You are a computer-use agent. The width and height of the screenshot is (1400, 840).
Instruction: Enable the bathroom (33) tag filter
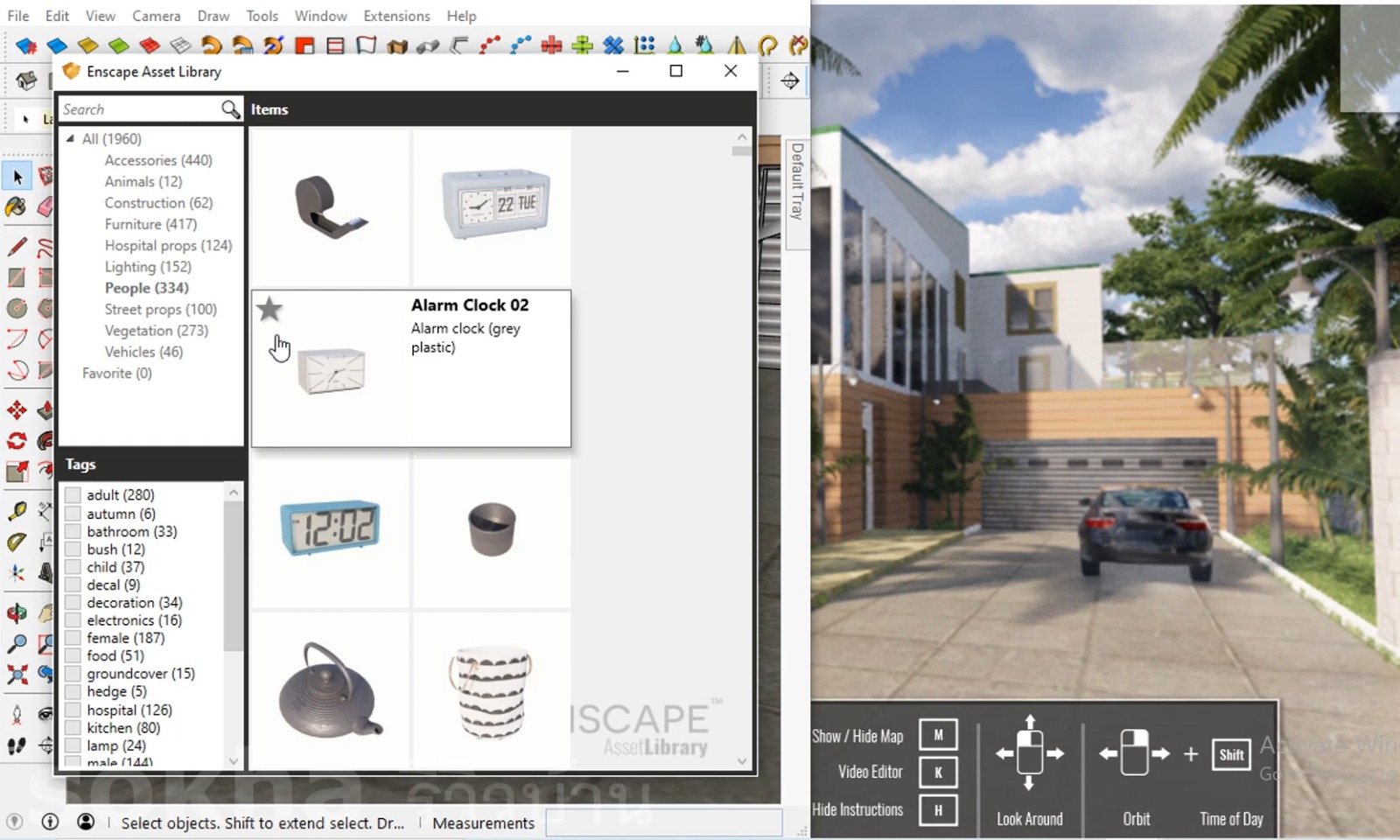coord(73,531)
